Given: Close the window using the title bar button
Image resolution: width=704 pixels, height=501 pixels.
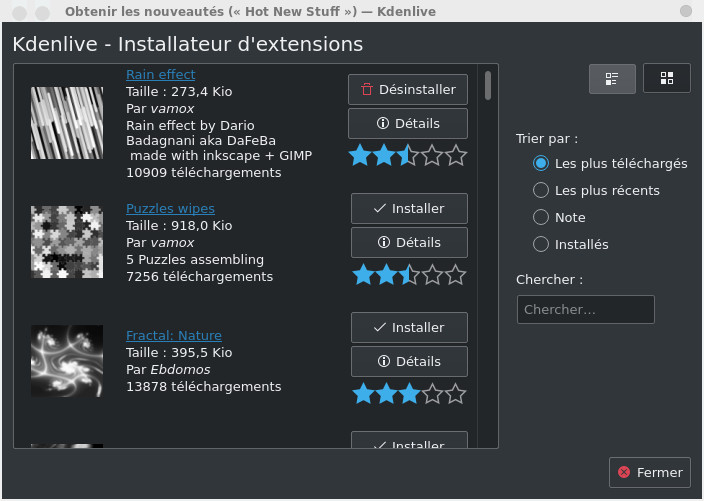Looking at the screenshot, I should [x=686, y=11].
